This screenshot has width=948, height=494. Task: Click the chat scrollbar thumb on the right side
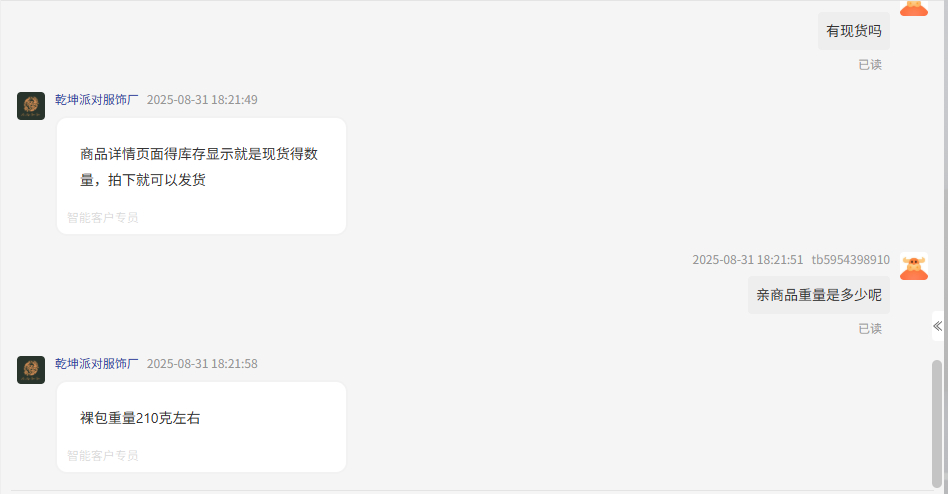point(937,423)
